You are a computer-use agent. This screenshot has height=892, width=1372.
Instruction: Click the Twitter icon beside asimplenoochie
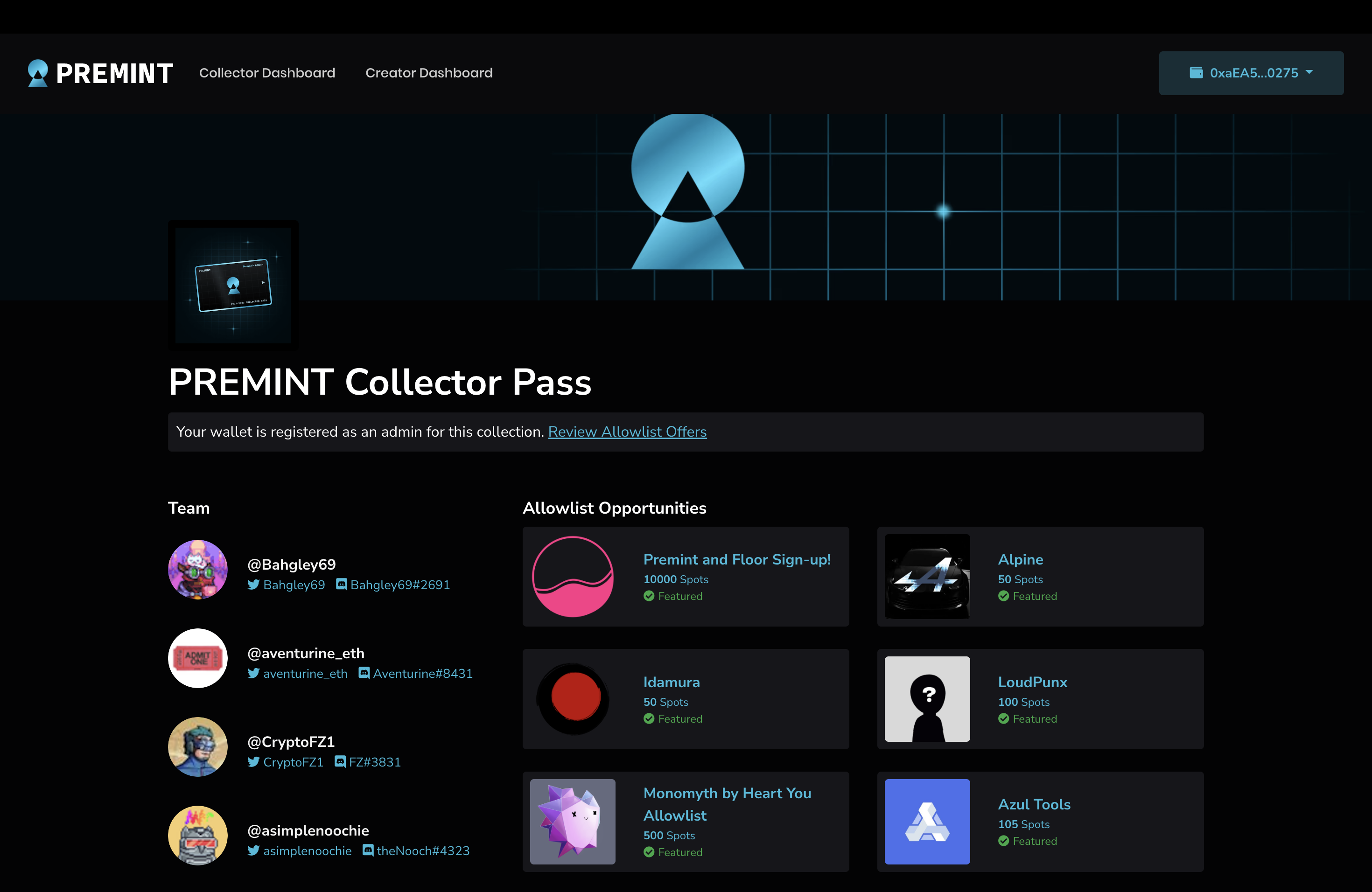(254, 851)
